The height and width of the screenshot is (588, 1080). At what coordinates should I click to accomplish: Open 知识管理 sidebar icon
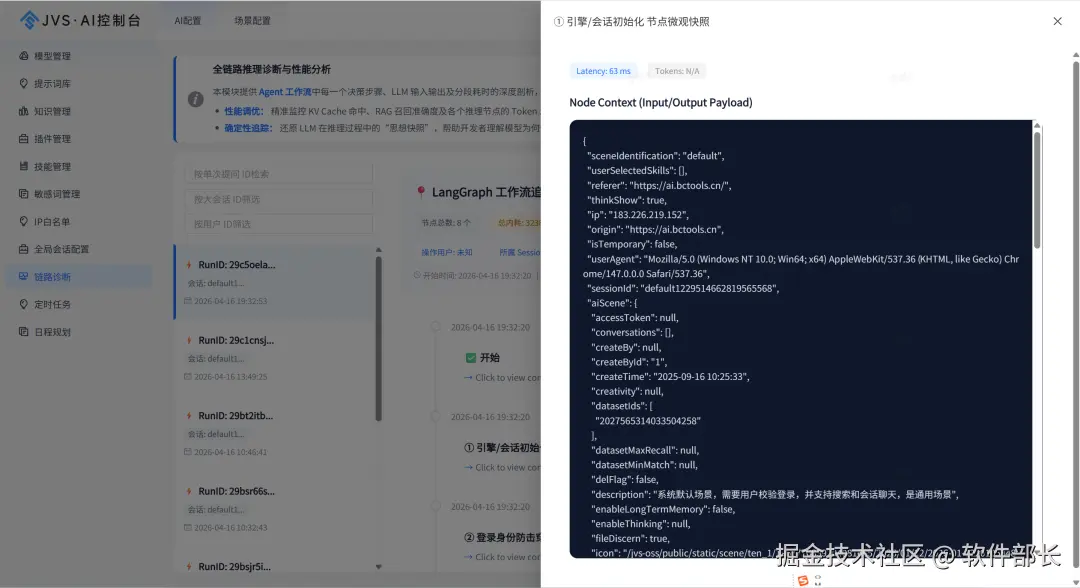coord(23,111)
